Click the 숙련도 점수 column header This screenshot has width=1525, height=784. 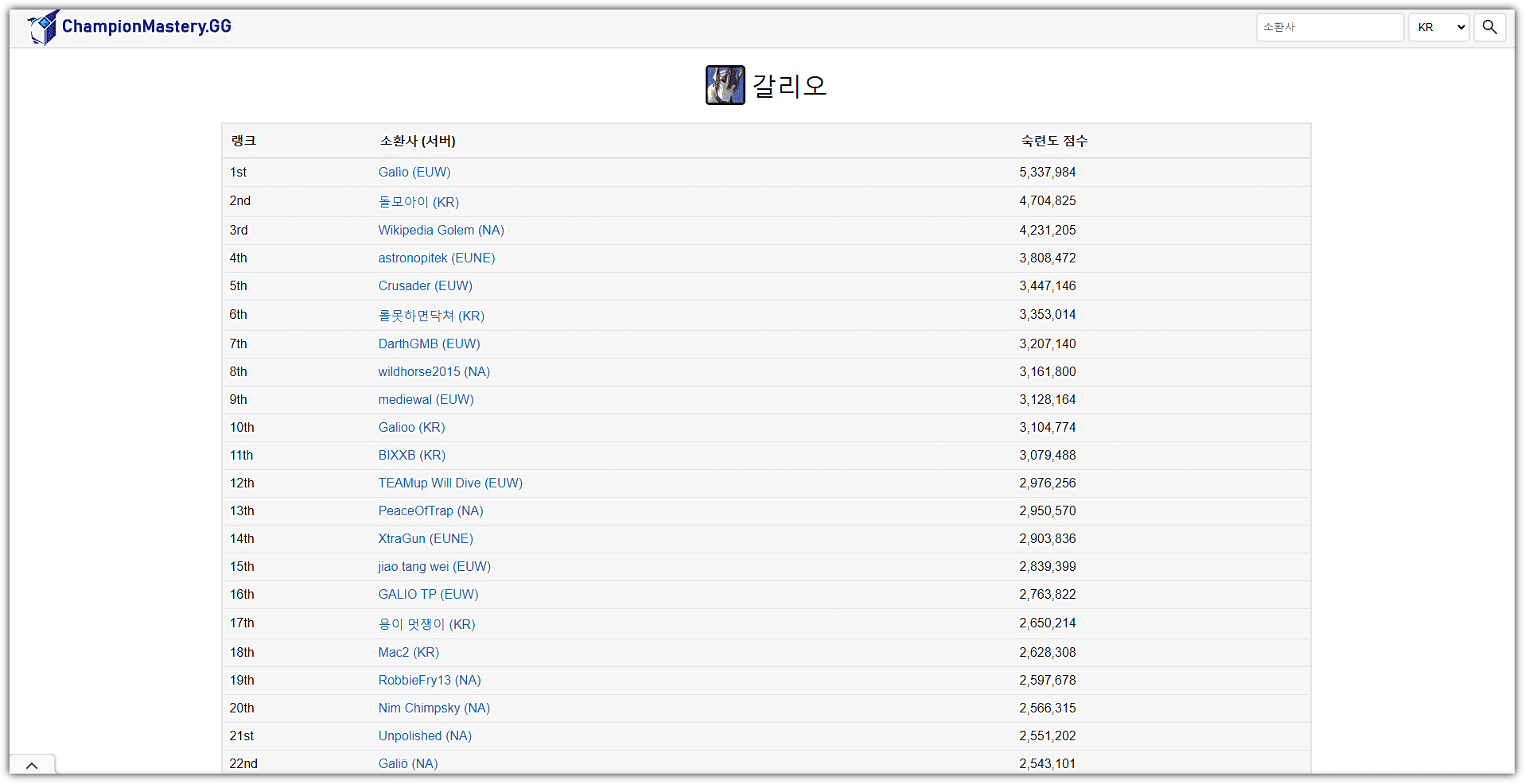tap(1054, 141)
